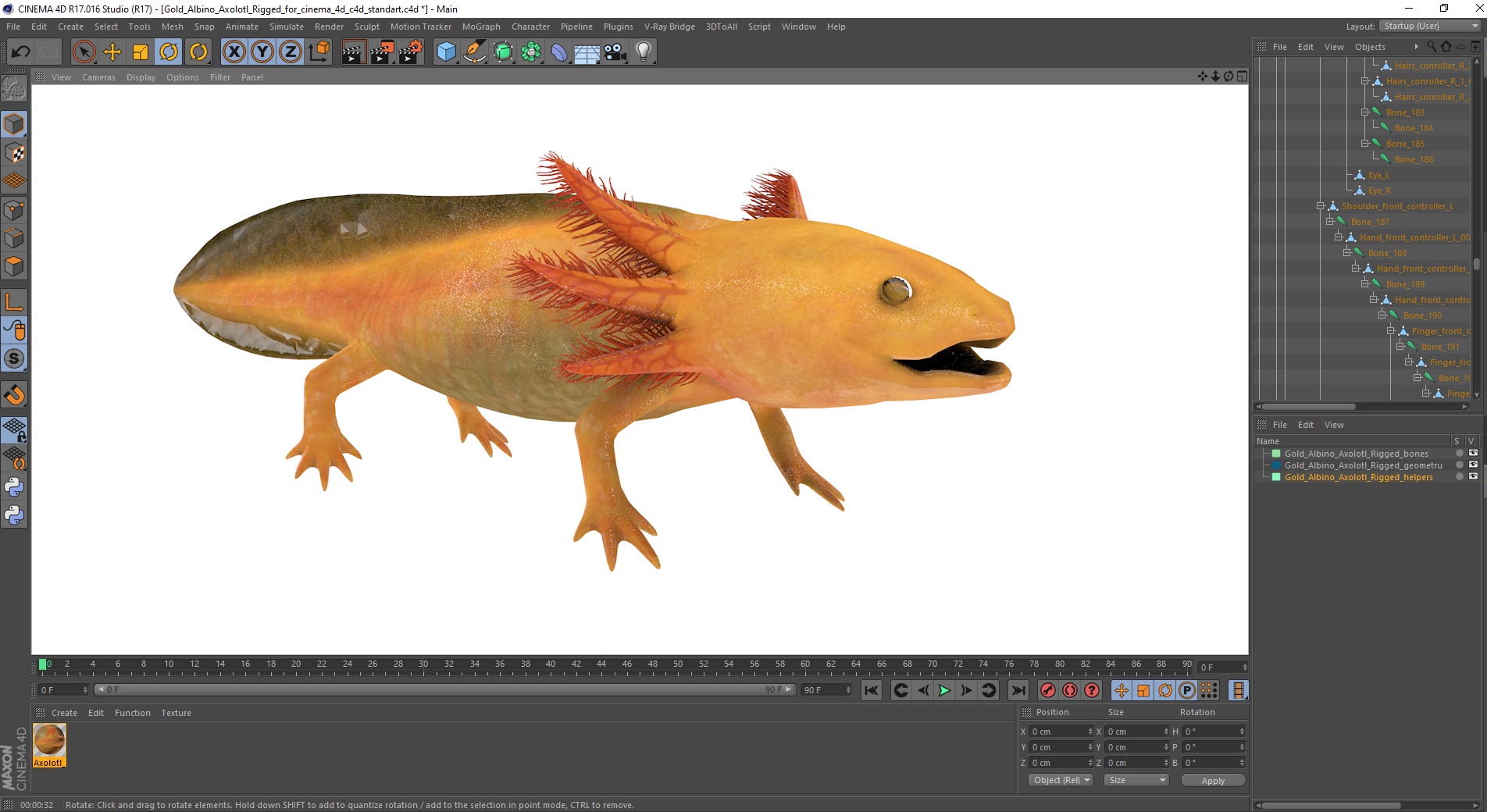
Task: Toggle visibility of Gold_Albino_Axolotl_Rigged_bones layer
Action: tap(1473, 454)
